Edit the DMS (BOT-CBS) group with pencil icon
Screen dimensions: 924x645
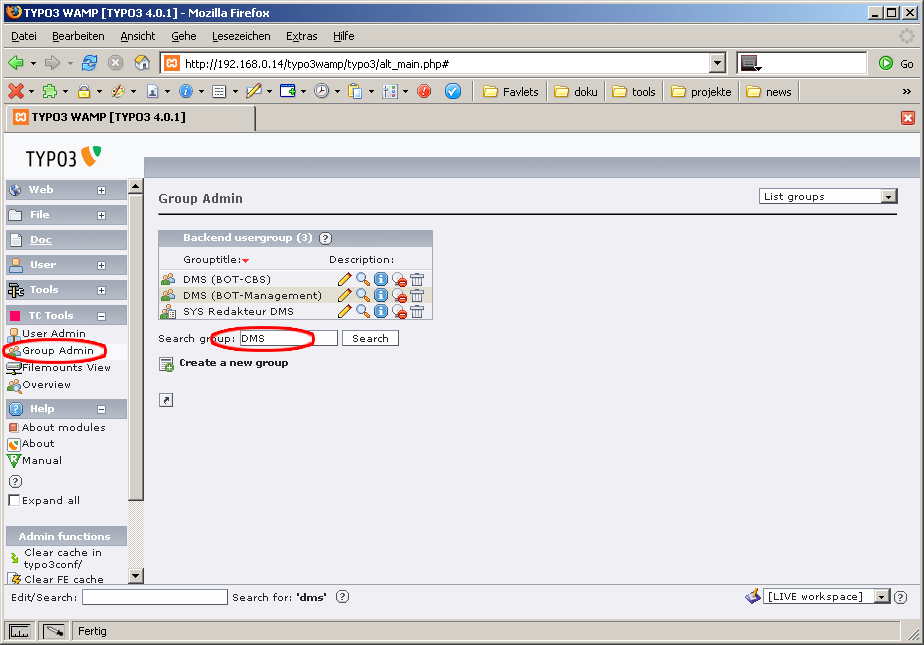[x=345, y=279]
